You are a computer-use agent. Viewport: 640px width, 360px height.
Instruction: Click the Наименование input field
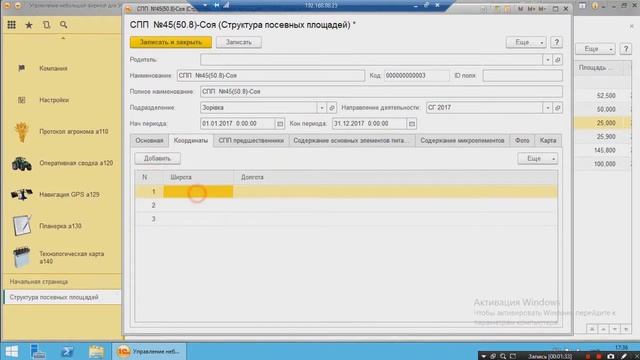pos(271,76)
